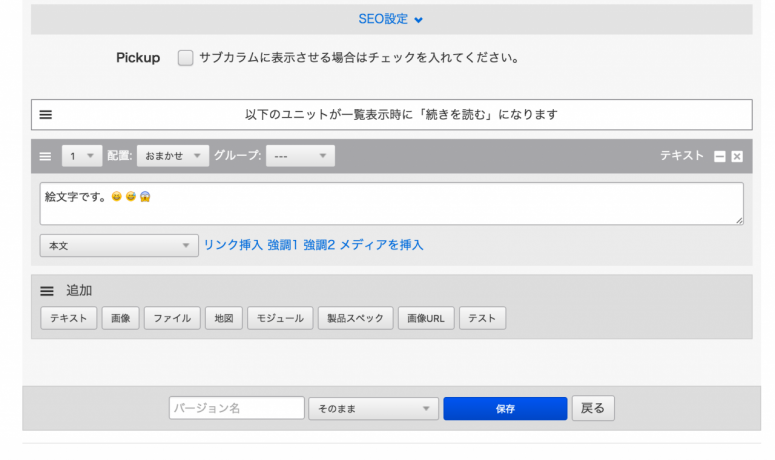Click the 追加 section handle icon
This screenshot has width=775, height=460.
click(x=46, y=291)
